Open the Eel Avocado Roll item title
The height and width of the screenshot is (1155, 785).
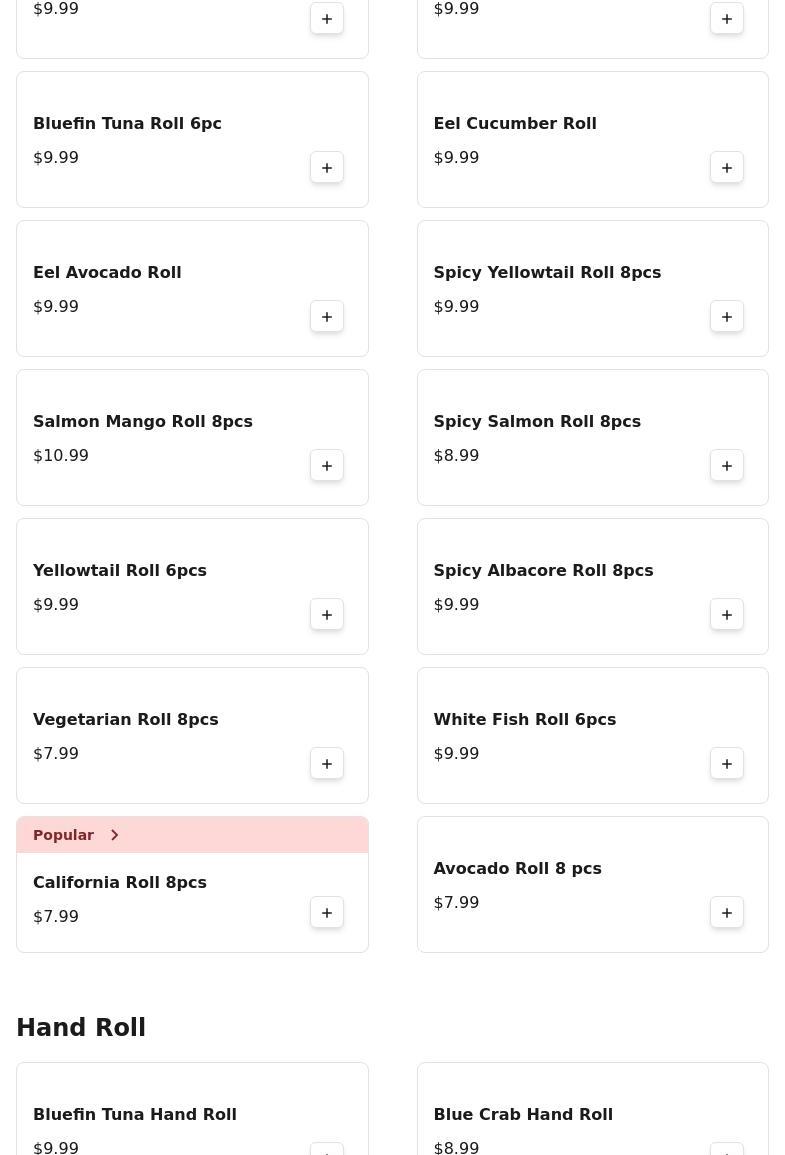[x=107, y=272]
